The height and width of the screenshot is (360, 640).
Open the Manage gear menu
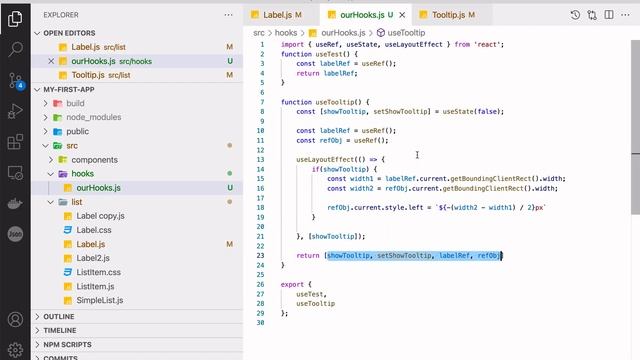pos(15,349)
